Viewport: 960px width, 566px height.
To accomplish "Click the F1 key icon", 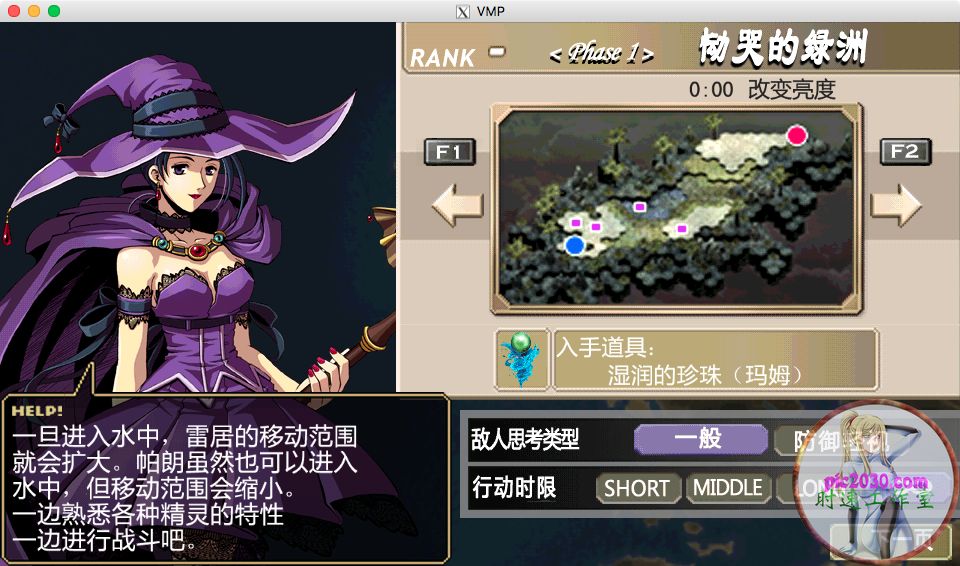I will (449, 151).
